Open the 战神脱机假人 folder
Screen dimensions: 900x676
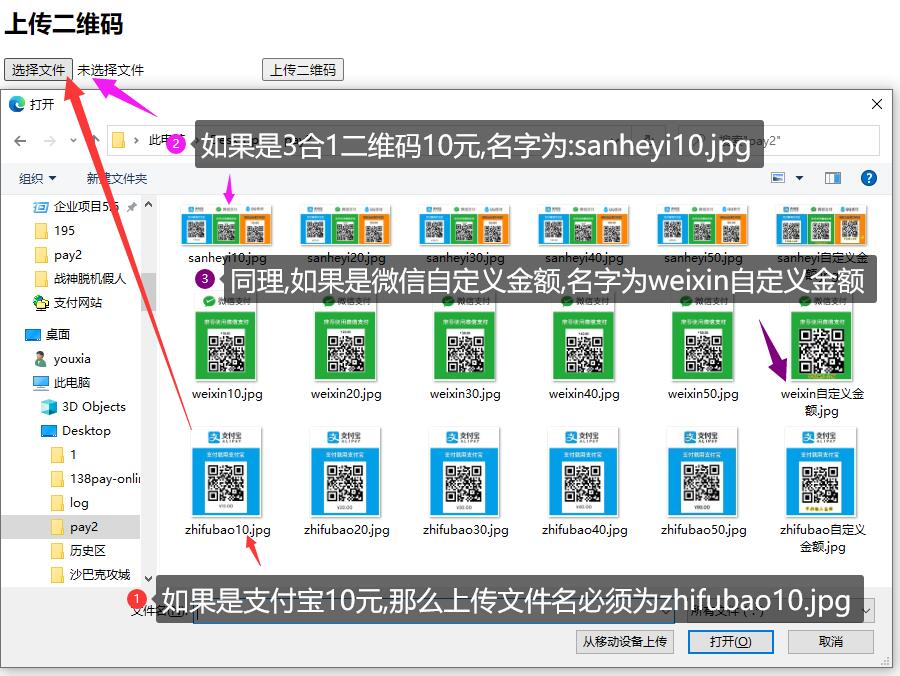[x=80, y=279]
